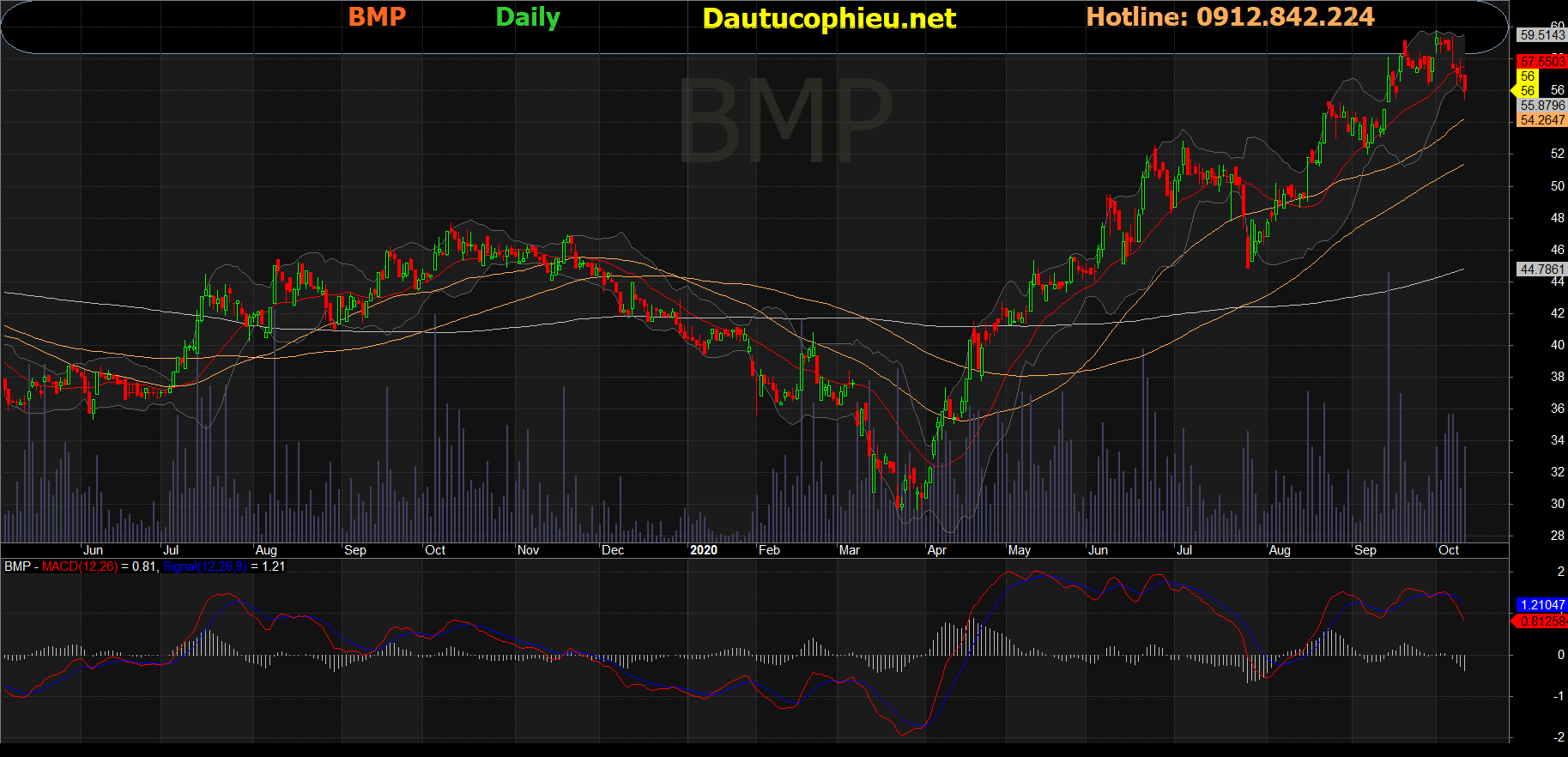This screenshot has width=1568, height=757.
Task: Click the red 57.5503 price tag
Action: click(x=1541, y=62)
